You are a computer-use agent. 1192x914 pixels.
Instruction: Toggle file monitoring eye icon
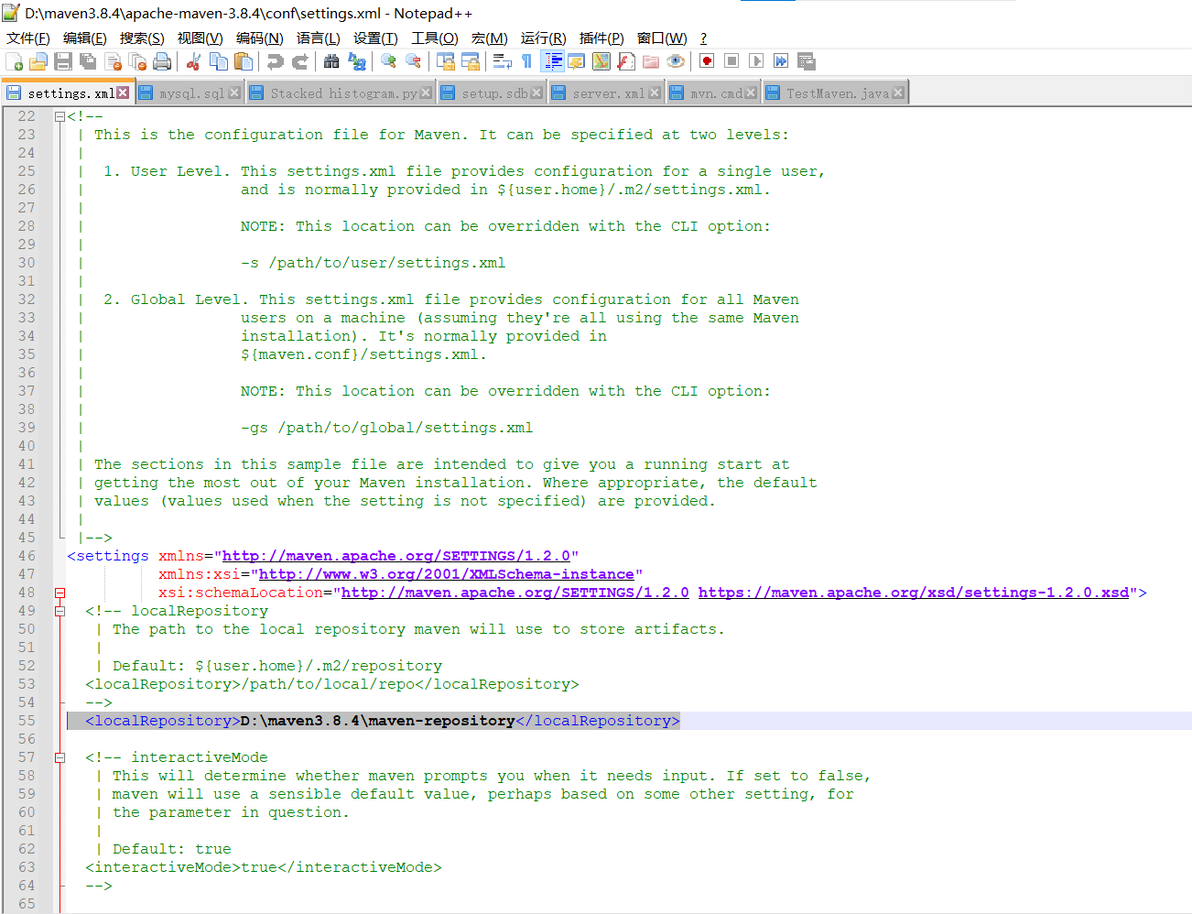click(x=675, y=62)
